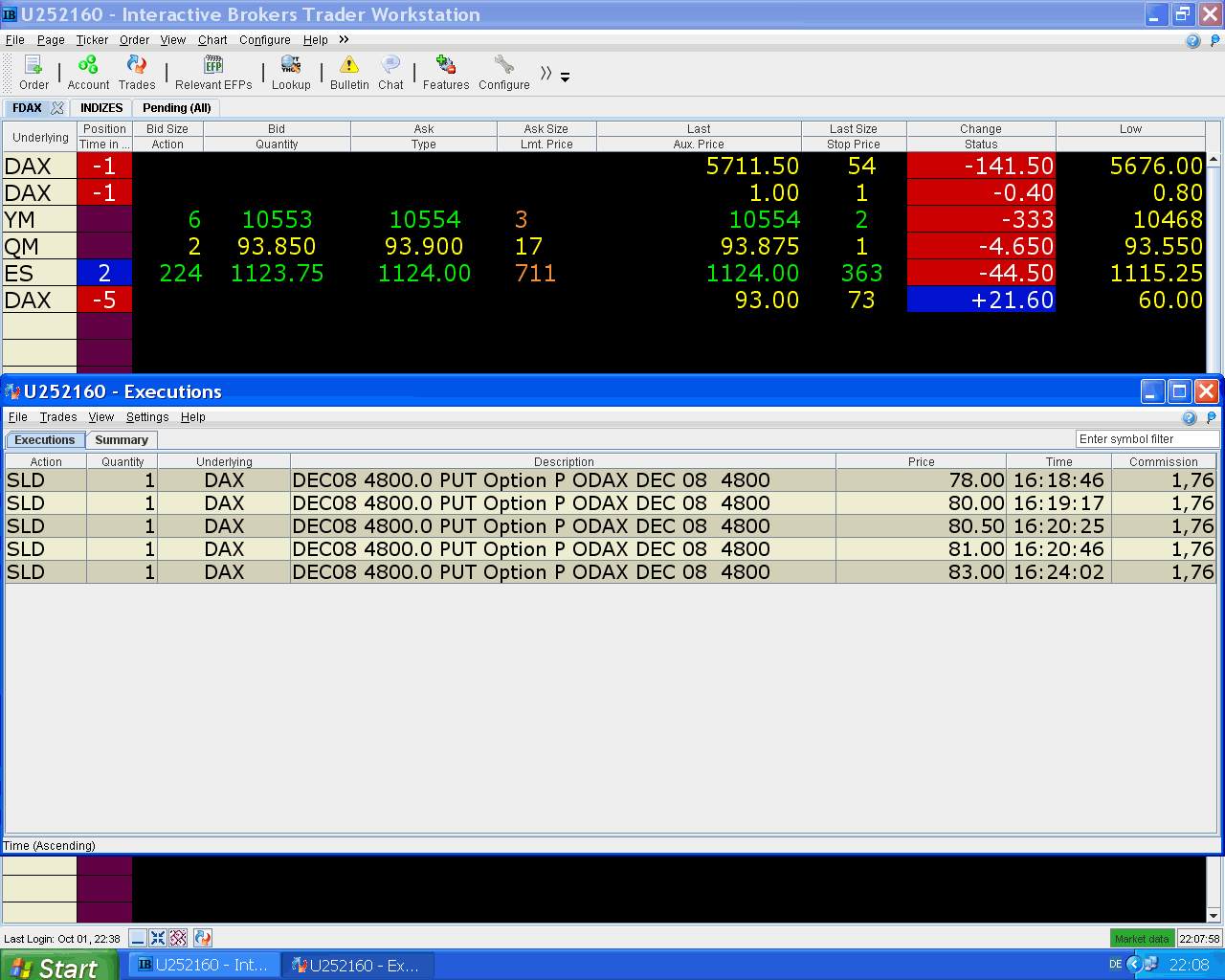Click the pin icon in Trader Workstation menu bar
The image size is (1225, 980).
[x=1215, y=40]
